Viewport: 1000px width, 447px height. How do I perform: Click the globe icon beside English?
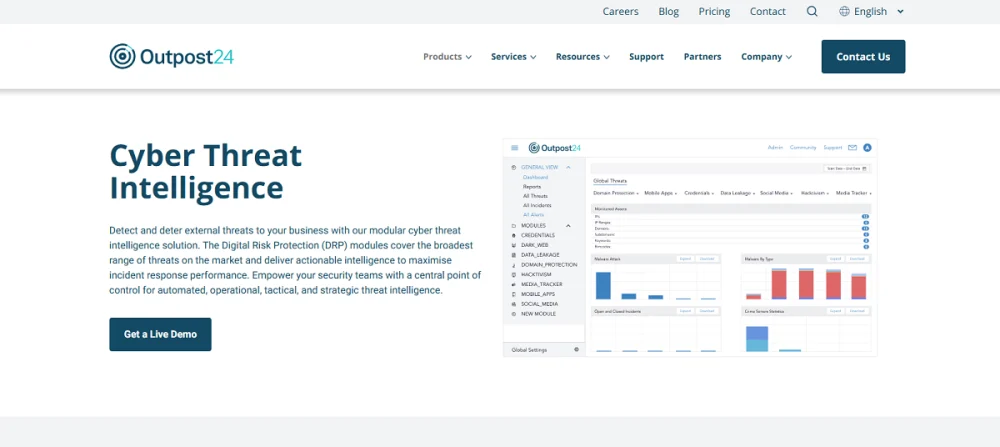pos(844,12)
